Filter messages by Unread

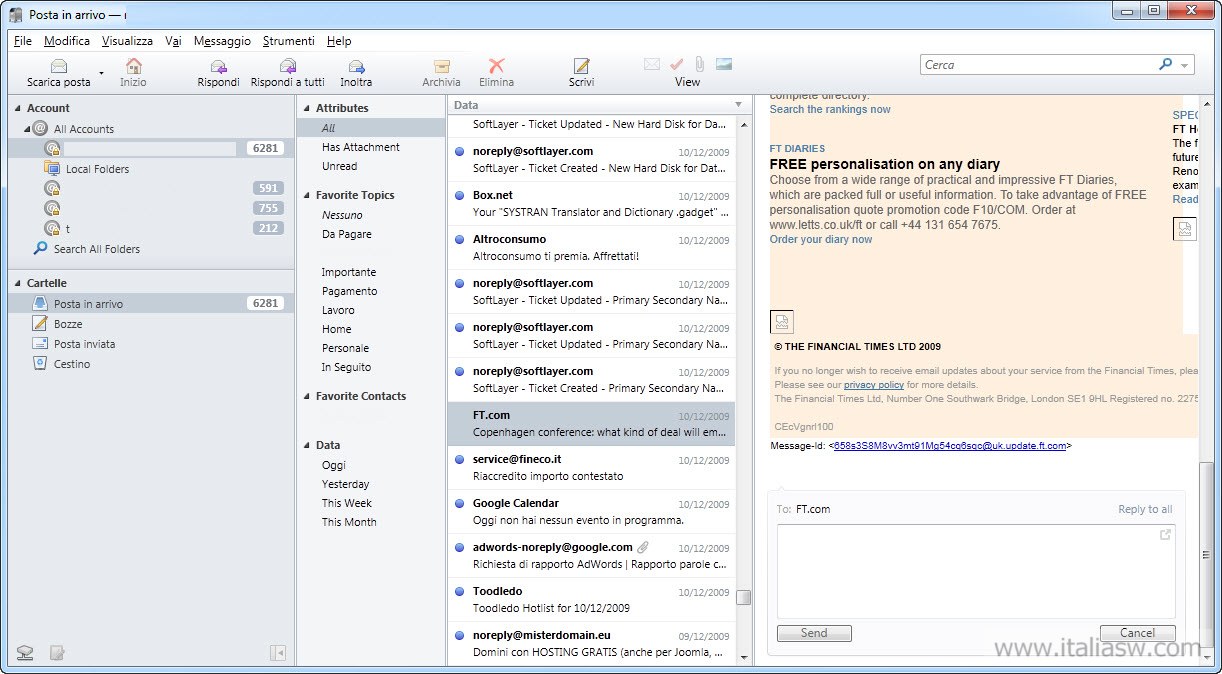click(340, 166)
